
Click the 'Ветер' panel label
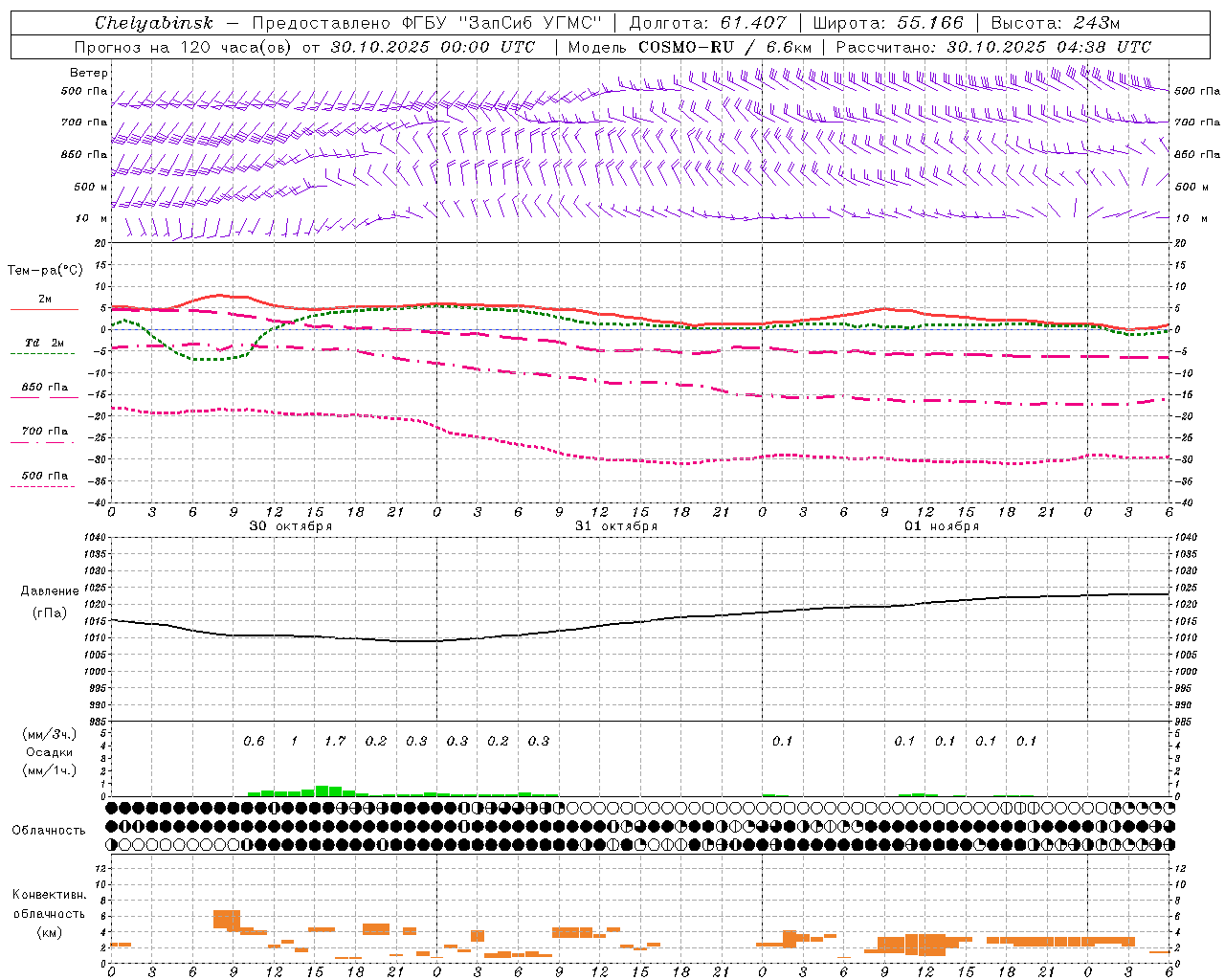[x=89, y=73]
